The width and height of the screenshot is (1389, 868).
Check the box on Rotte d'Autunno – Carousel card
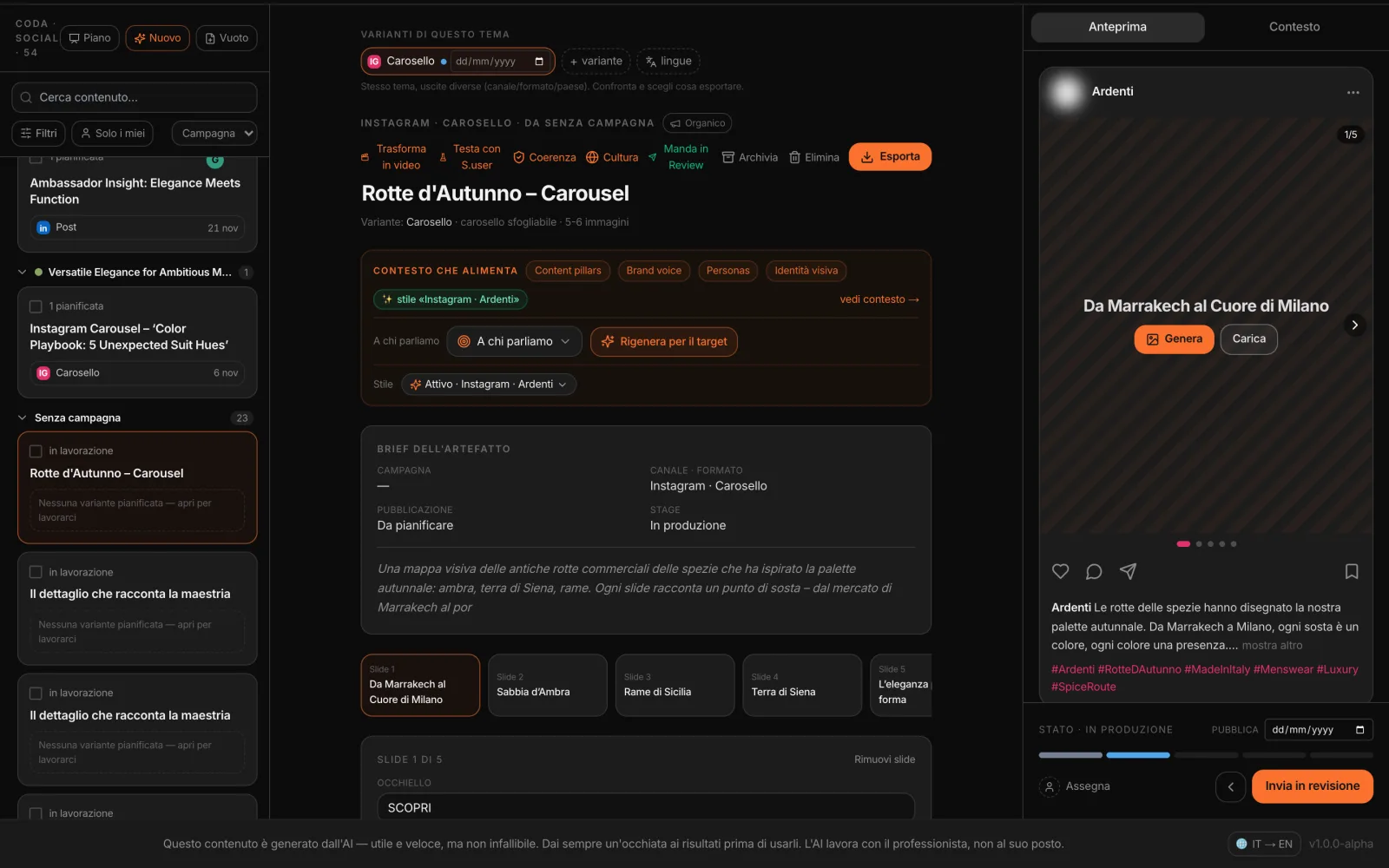coord(36,451)
